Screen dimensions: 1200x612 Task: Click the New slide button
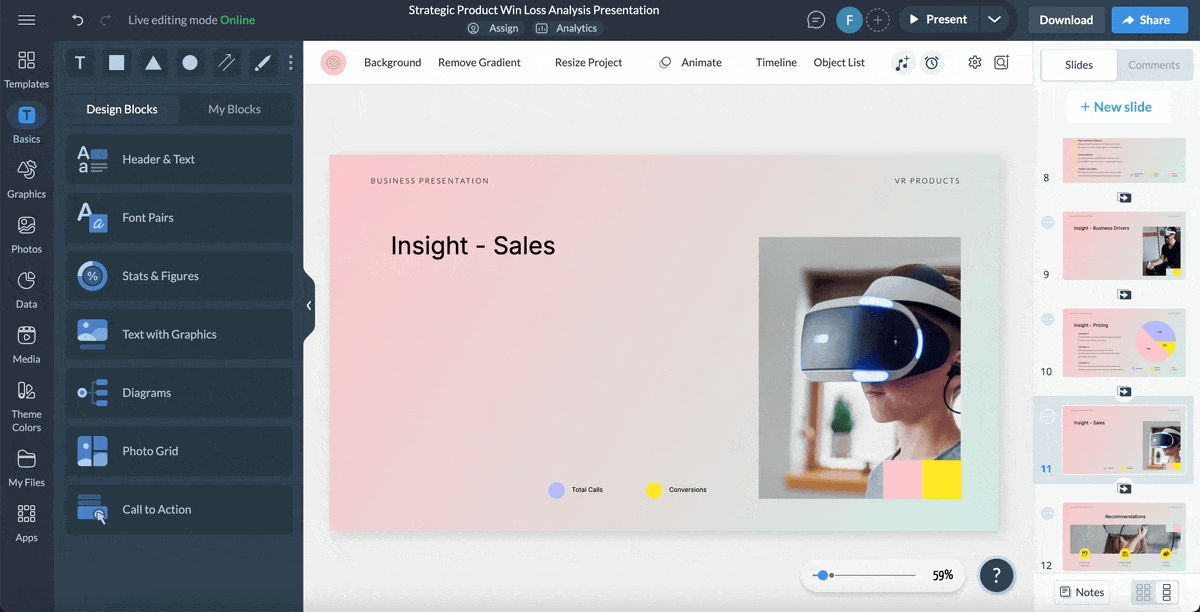1118,106
